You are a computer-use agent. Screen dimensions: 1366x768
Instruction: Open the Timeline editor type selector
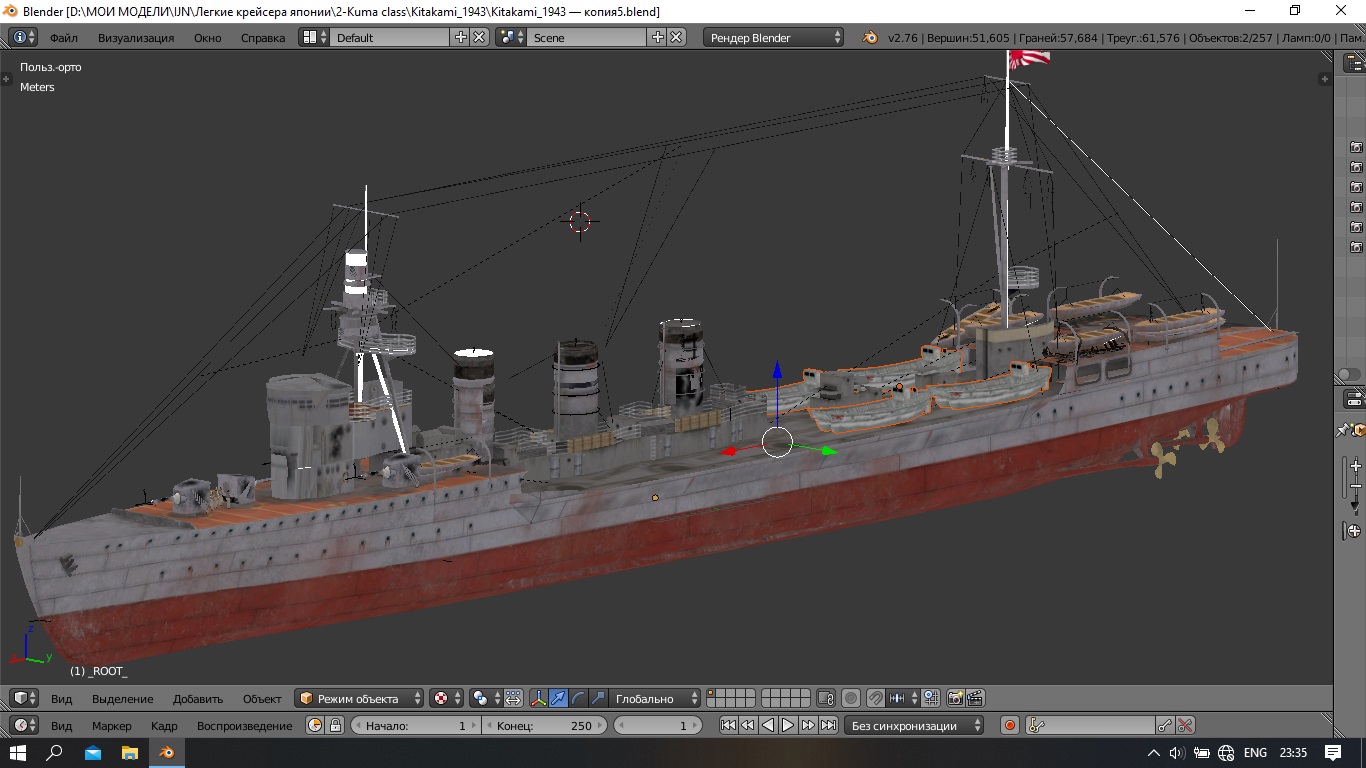23,725
